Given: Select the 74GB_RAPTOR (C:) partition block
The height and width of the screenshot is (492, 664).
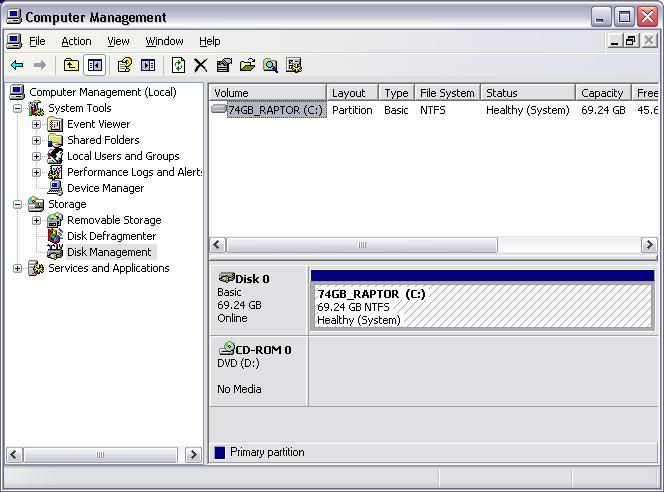Looking at the screenshot, I should [x=482, y=299].
